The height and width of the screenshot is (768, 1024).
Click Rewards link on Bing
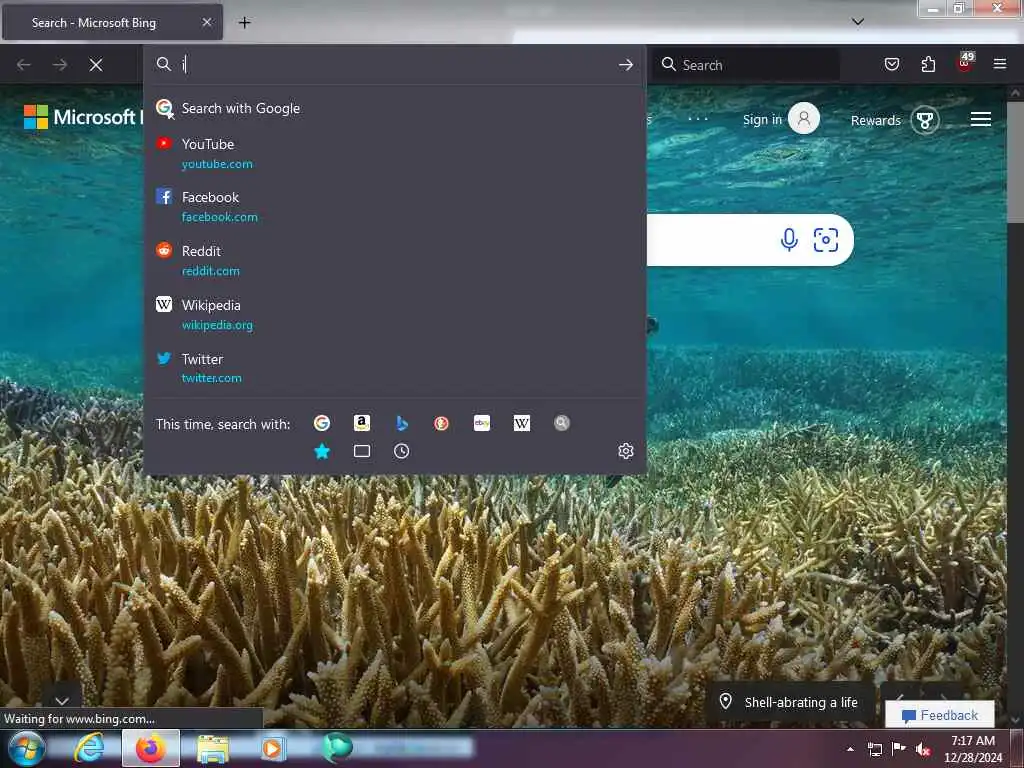(876, 120)
